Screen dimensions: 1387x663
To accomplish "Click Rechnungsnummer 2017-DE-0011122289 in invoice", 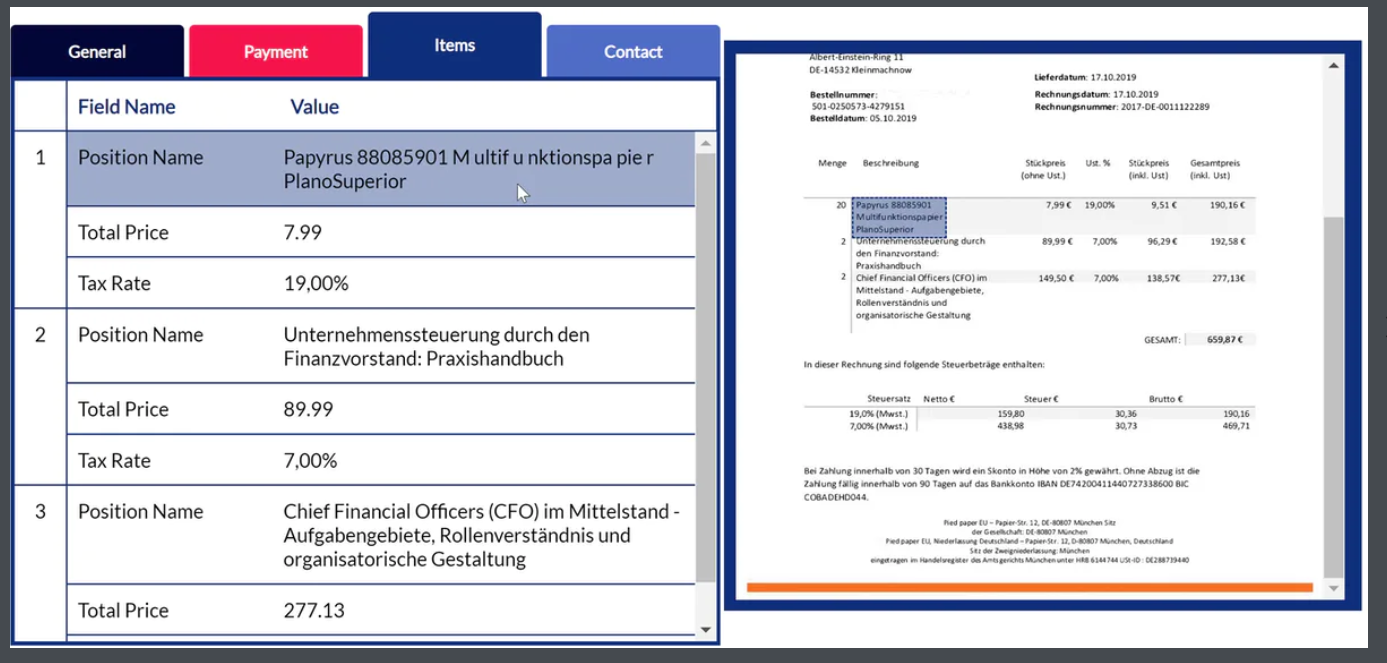I will click(x=1122, y=106).
